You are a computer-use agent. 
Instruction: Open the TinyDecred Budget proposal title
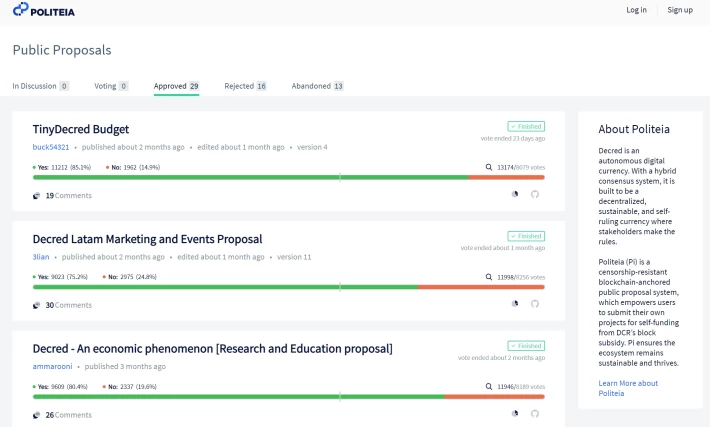[x=81, y=129]
